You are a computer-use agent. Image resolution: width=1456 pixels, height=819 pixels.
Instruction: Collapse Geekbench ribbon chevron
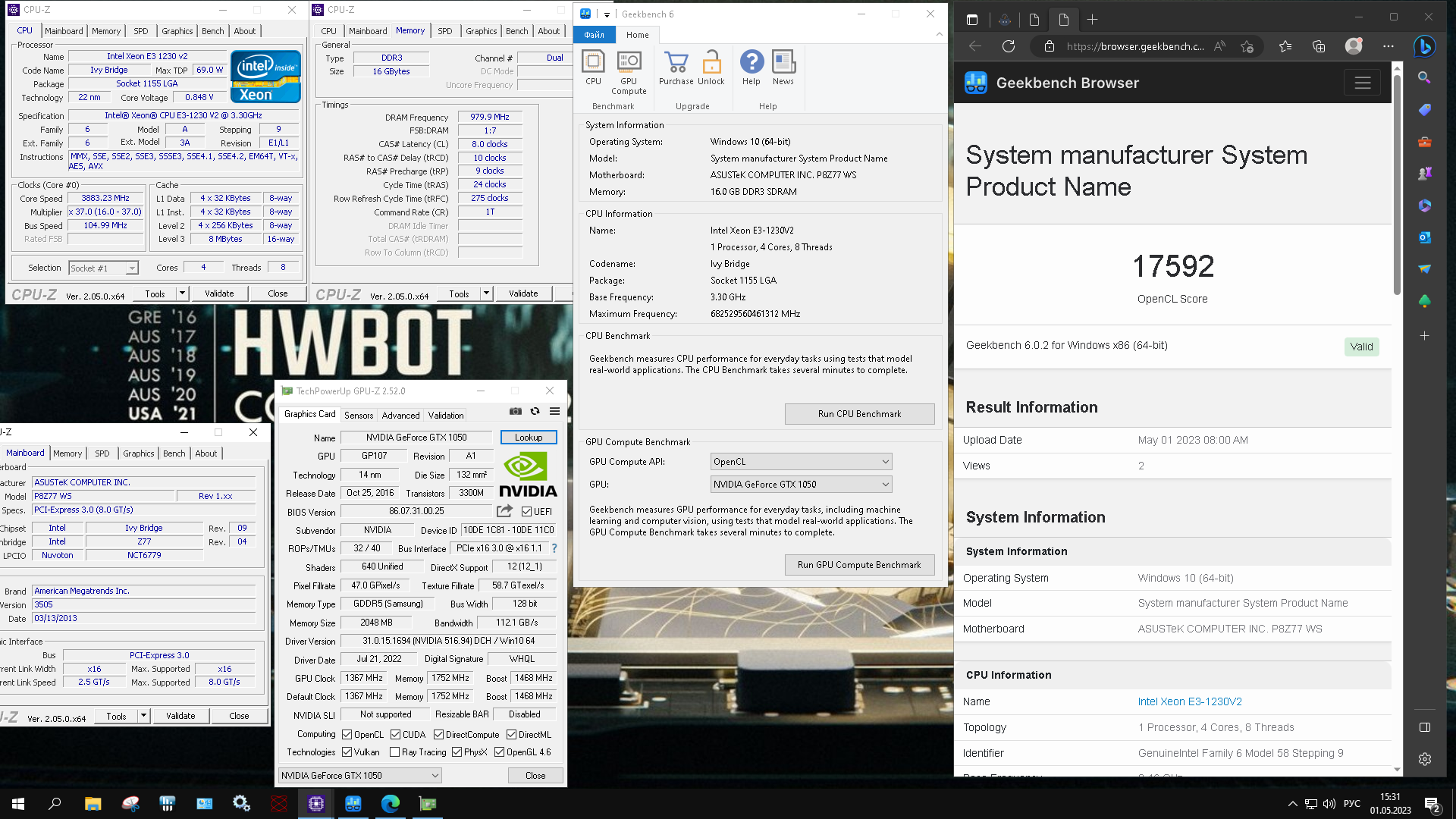pyautogui.click(x=940, y=35)
